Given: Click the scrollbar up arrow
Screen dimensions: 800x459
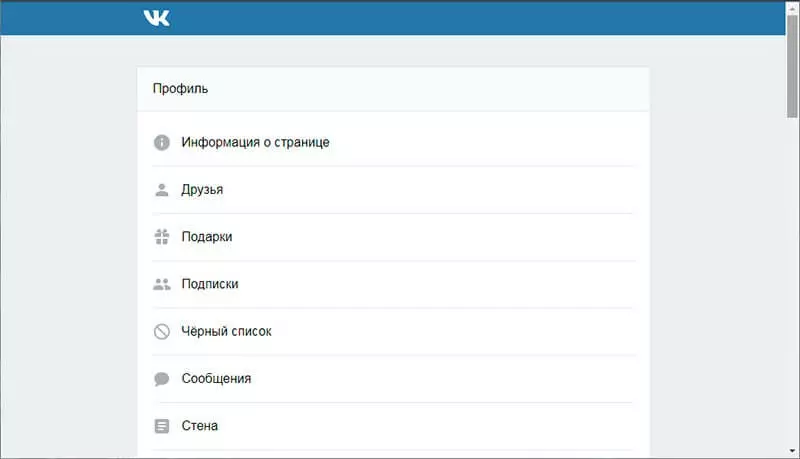Looking at the screenshot, I should 792,7.
